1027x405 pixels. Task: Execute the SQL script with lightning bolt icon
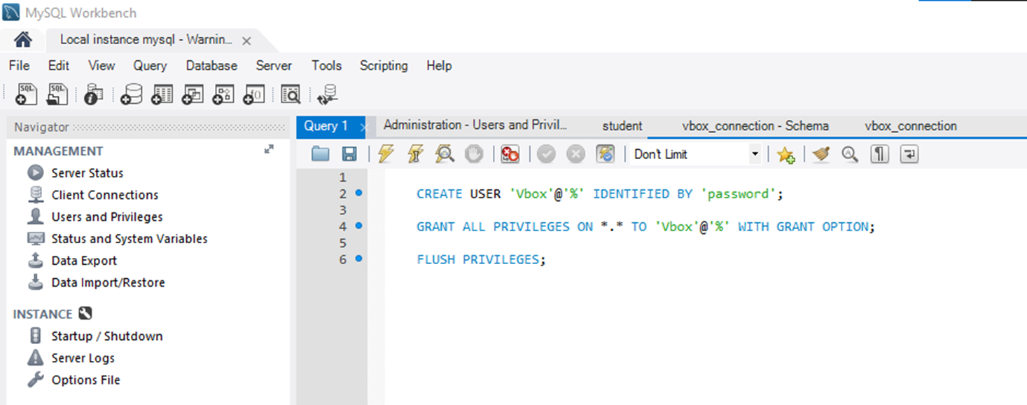(385, 155)
